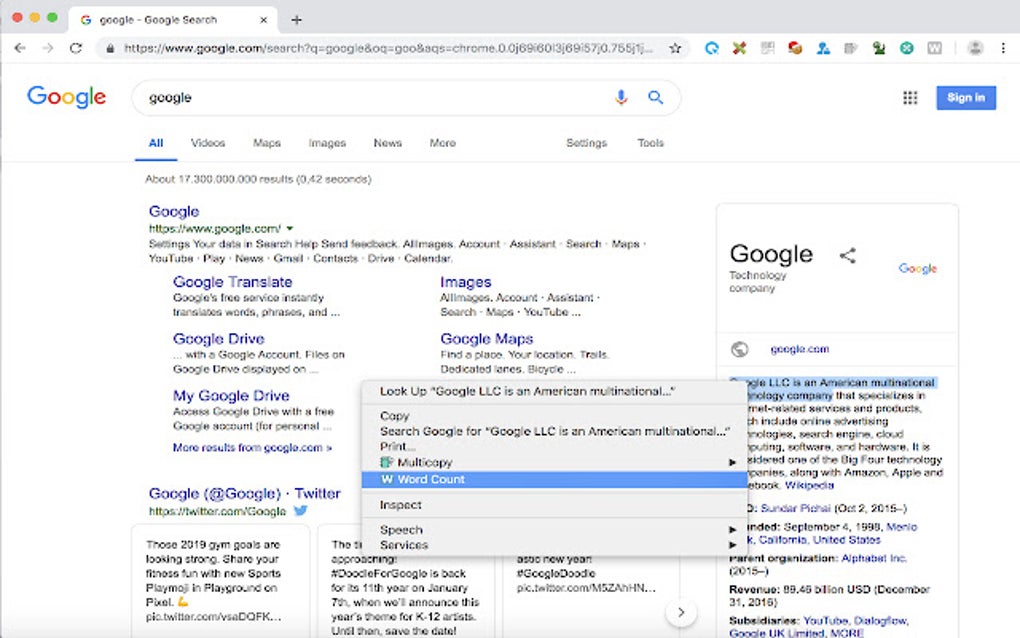Open the Google Drive sitelink

tap(219, 339)
